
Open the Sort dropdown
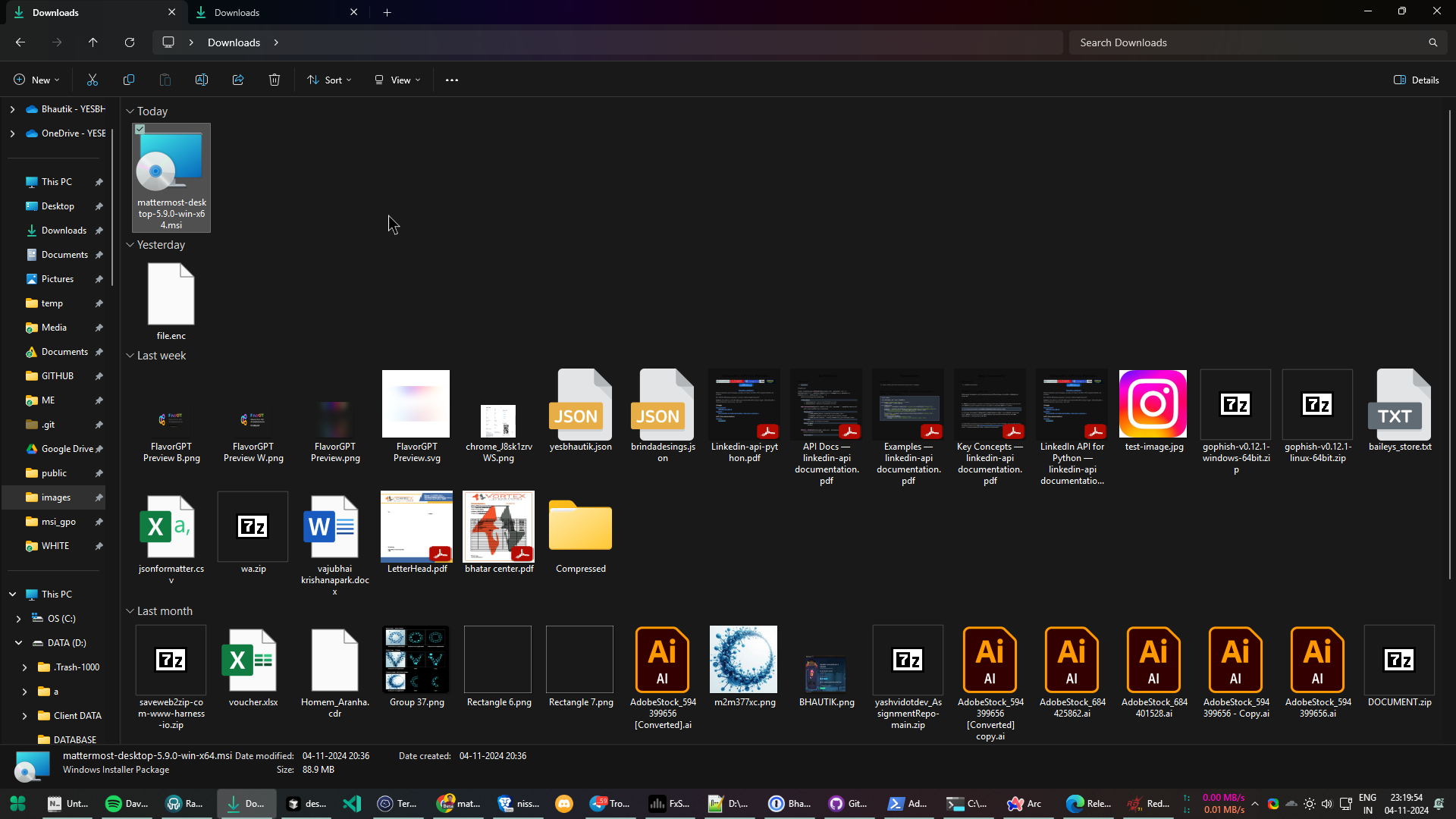328,80
